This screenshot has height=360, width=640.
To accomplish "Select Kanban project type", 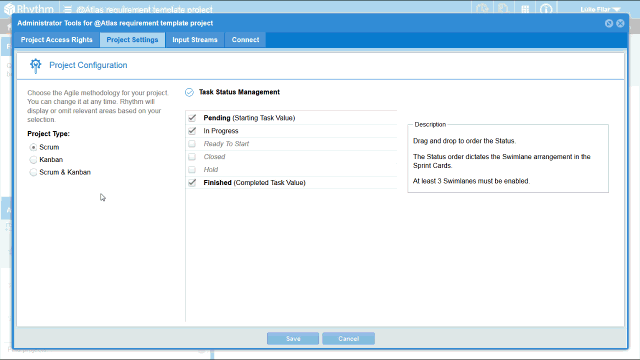I will point(33,160).
